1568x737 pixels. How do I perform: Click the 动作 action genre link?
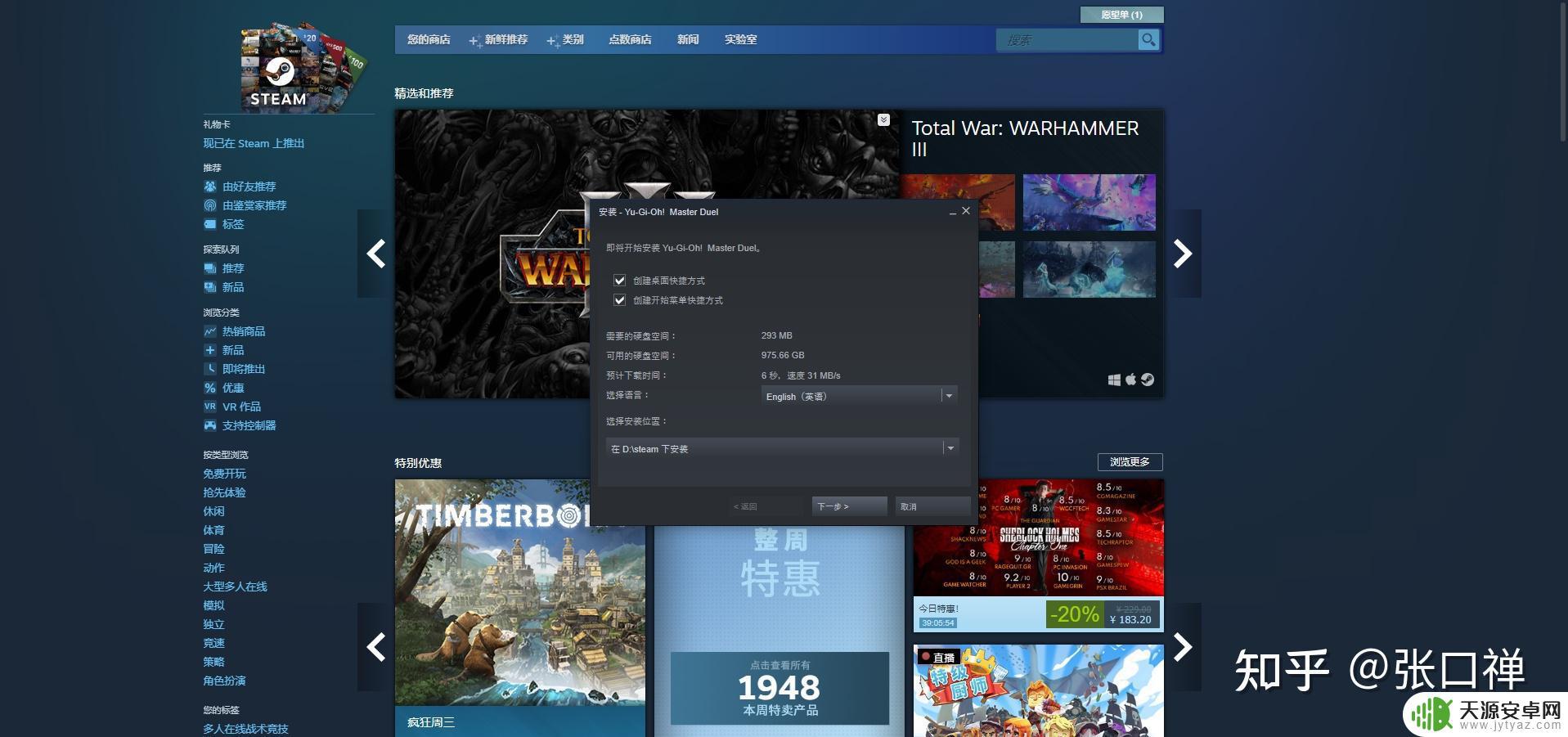point(213,568)
